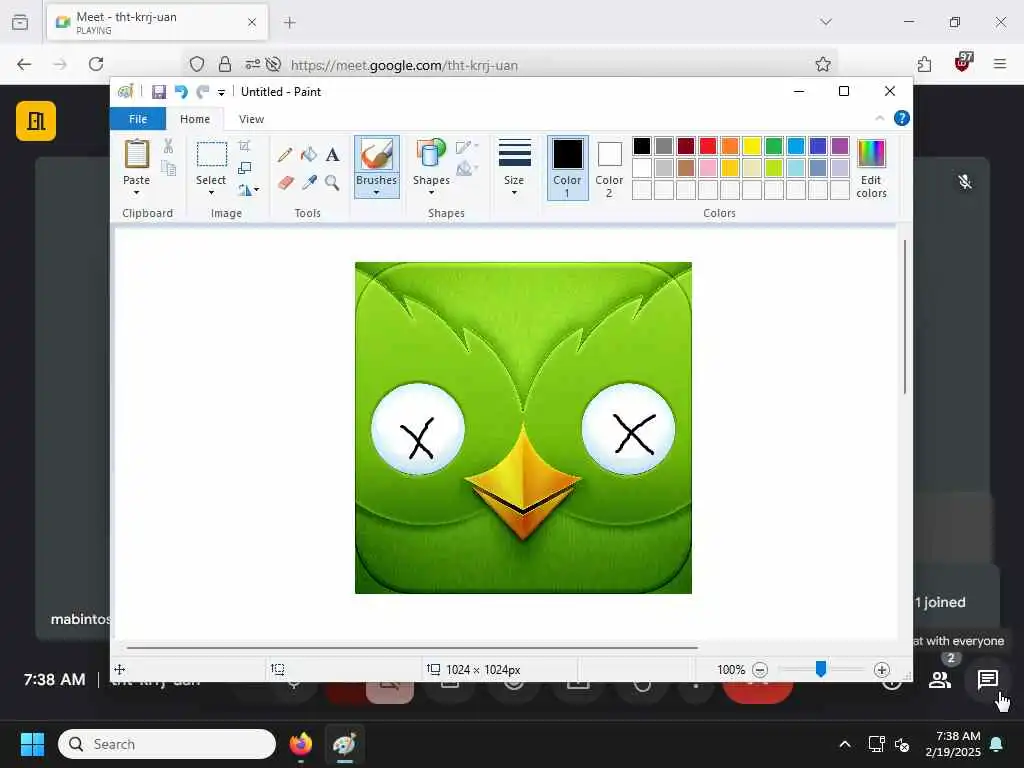Switch to the Home ribbon tab

(195, 119)
